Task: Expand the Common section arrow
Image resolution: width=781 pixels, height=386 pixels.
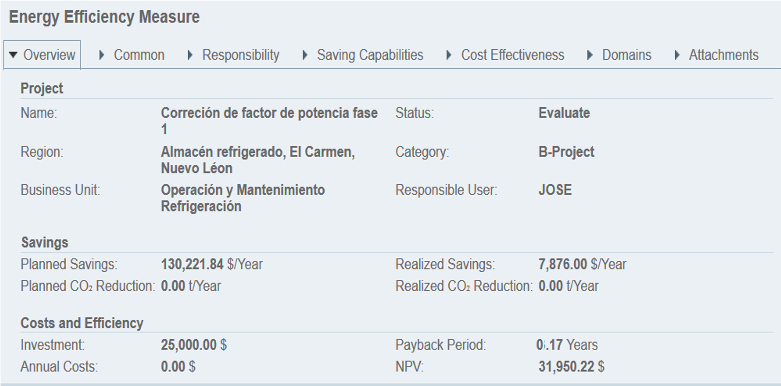Action: [x=102, y=55]
